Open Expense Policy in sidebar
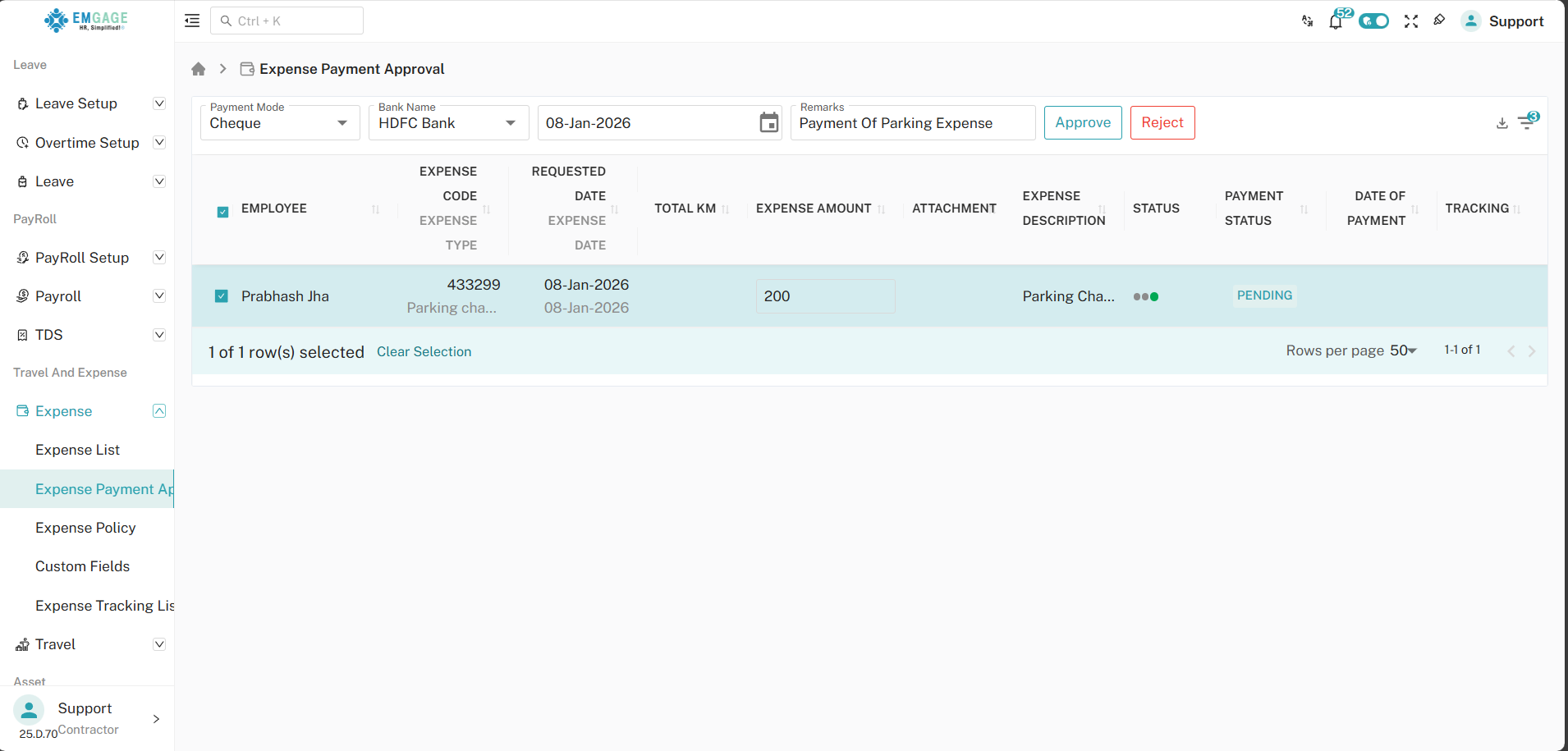This screenshot has width=1568, height=751. coord(85,528)
